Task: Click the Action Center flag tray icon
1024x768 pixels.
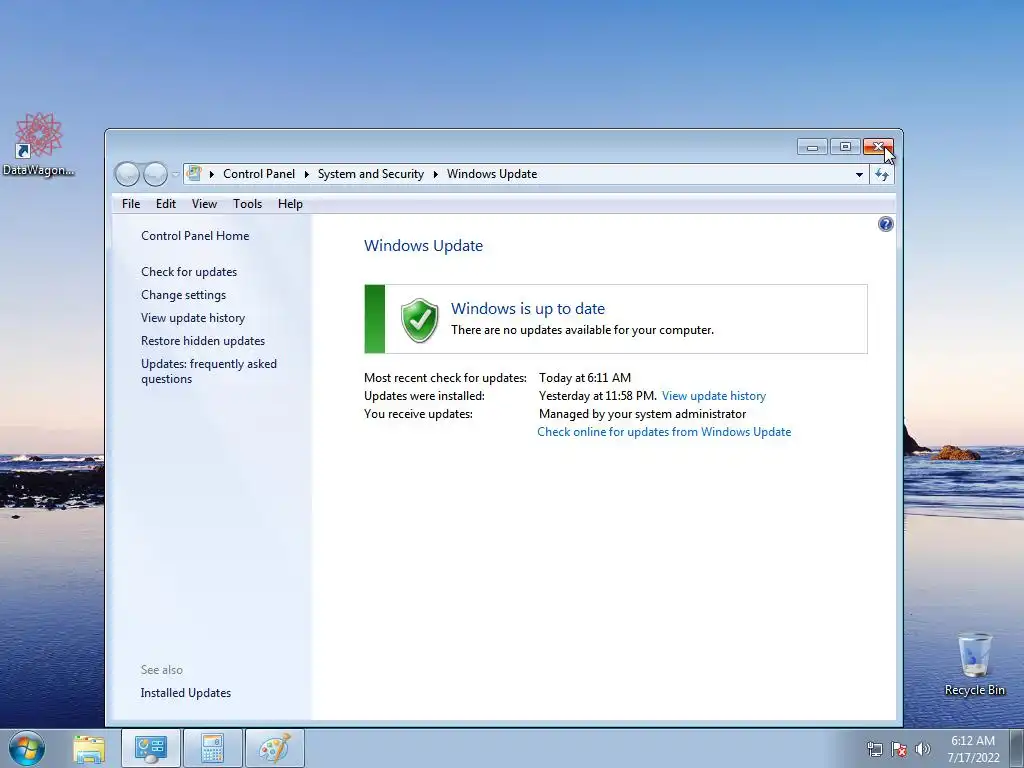Action: coord(899,749)
